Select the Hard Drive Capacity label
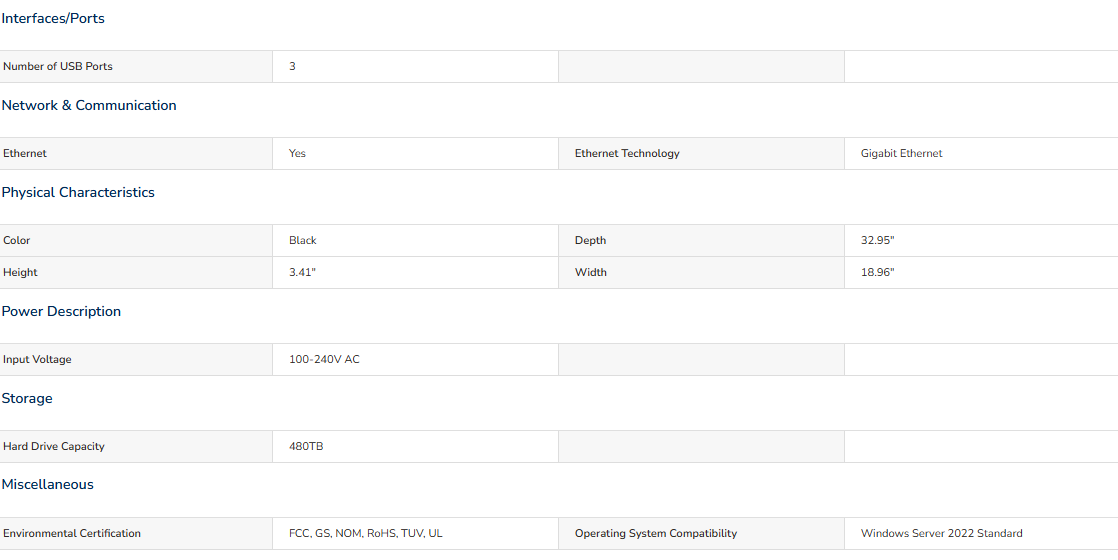The width and height of the screenshot is (1118, 560). 53,447
